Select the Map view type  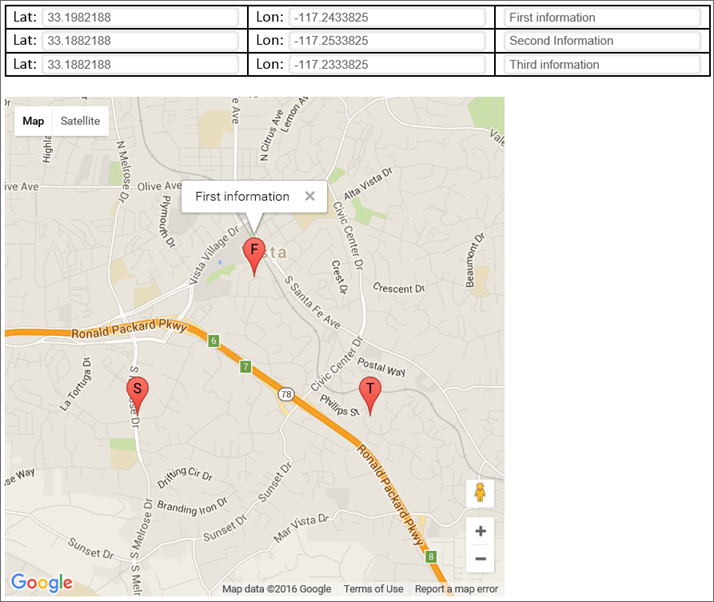point(34,121)
